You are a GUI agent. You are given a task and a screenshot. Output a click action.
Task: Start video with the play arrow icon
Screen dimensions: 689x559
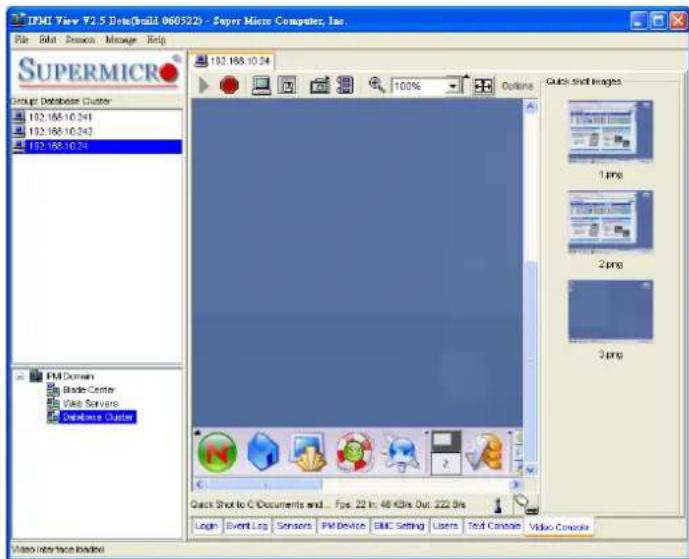point(203,85)
